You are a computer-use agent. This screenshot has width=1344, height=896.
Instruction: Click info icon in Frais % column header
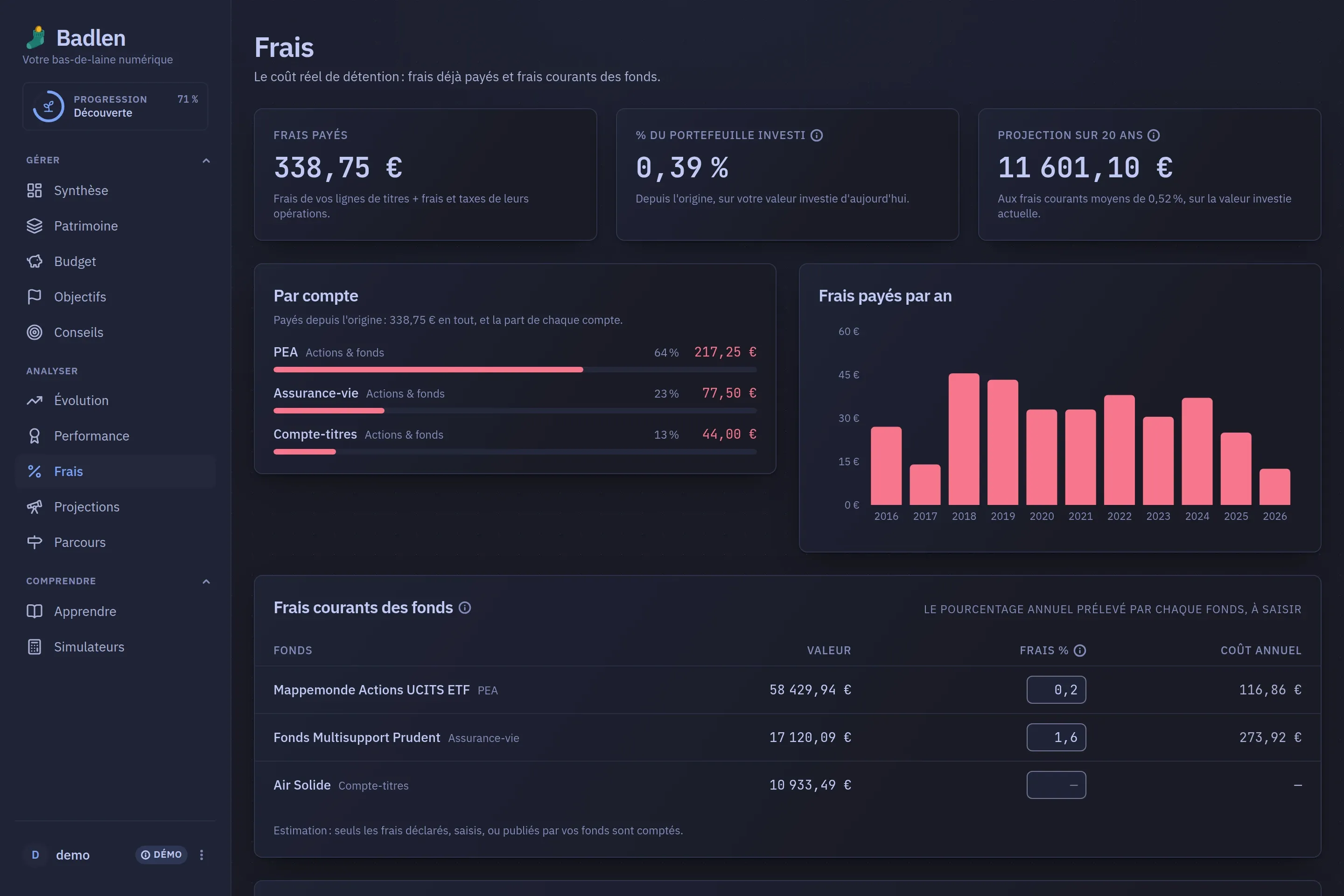point(1079,650)
